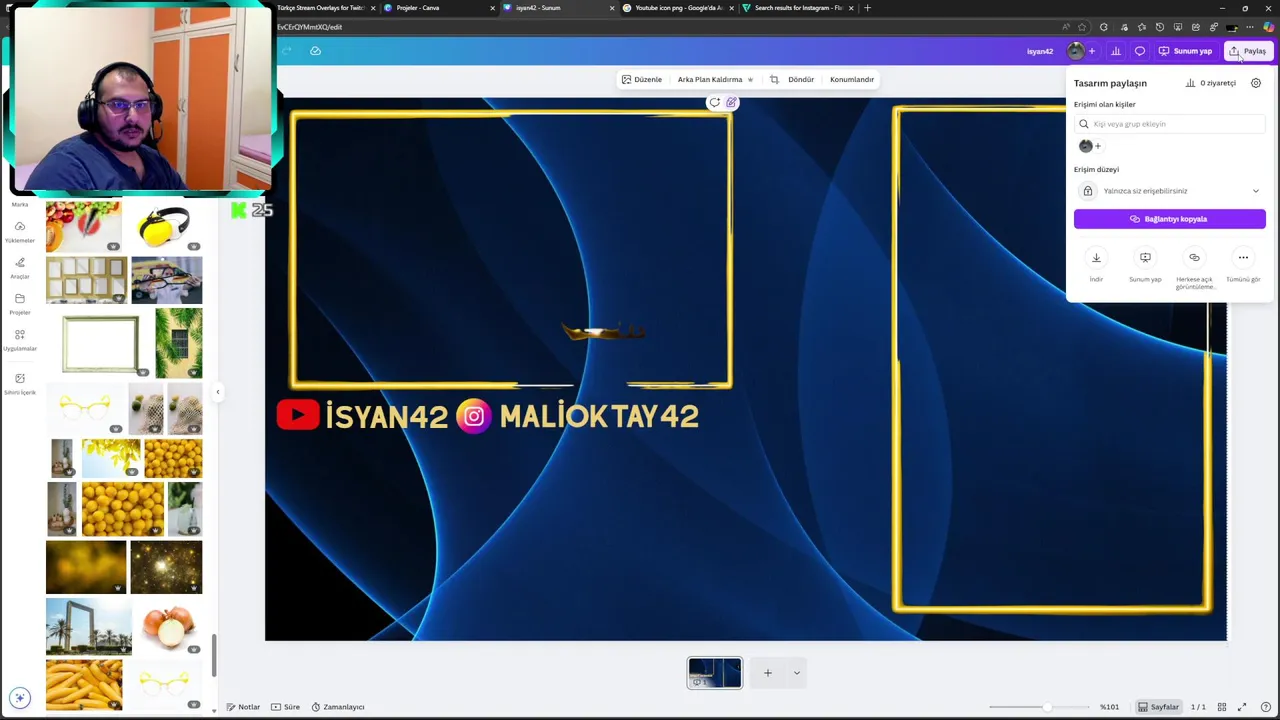1280x720 pixels.
Task: Click Bağlantıyı kopyala button
Action: (x=1169, y=219)
